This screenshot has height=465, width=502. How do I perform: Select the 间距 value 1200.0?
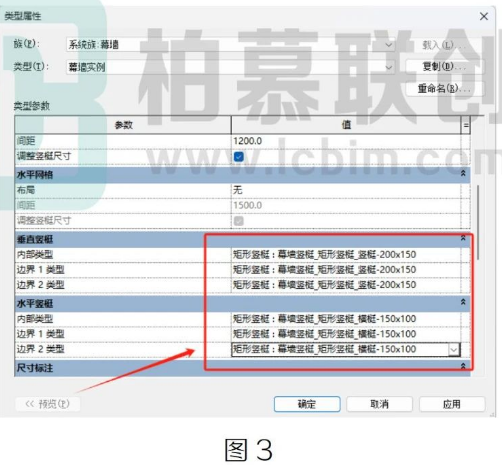[346, 141]
